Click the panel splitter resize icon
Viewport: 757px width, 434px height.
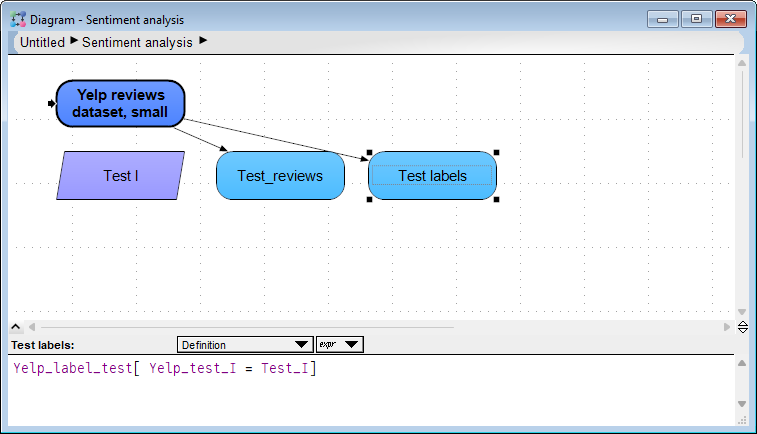point(743,327)
